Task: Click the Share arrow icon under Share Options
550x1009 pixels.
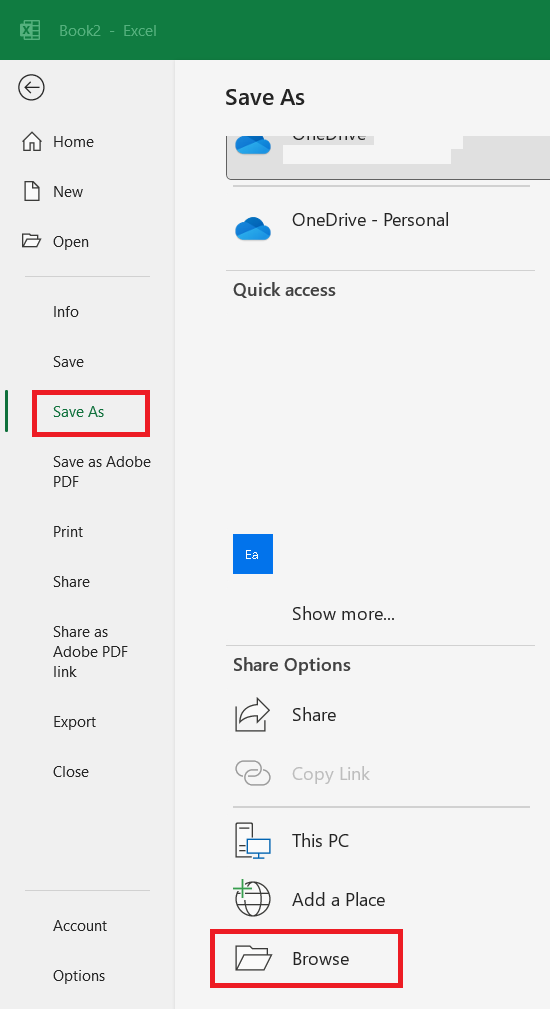Action: [252, 714]
